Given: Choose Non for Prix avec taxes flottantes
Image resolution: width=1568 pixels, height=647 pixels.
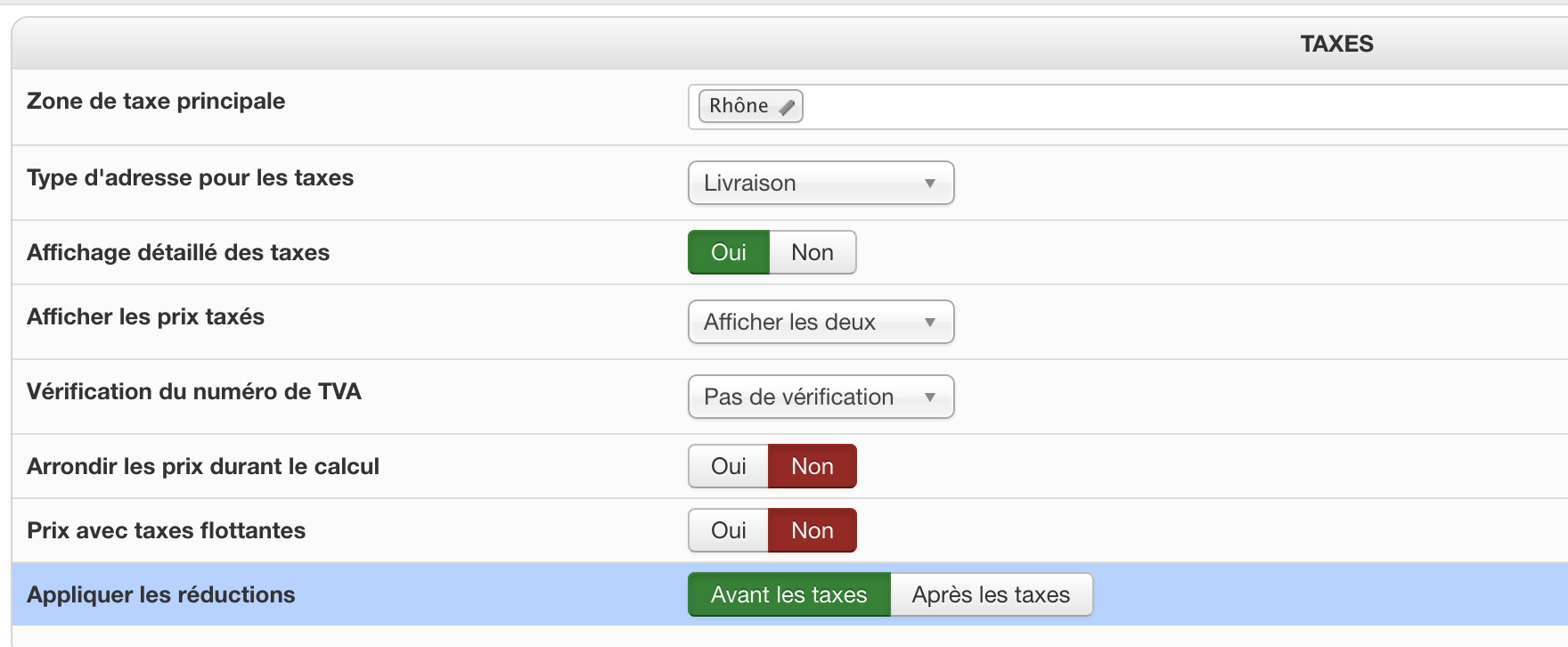Looking at the screenshot, I should 812,530.
